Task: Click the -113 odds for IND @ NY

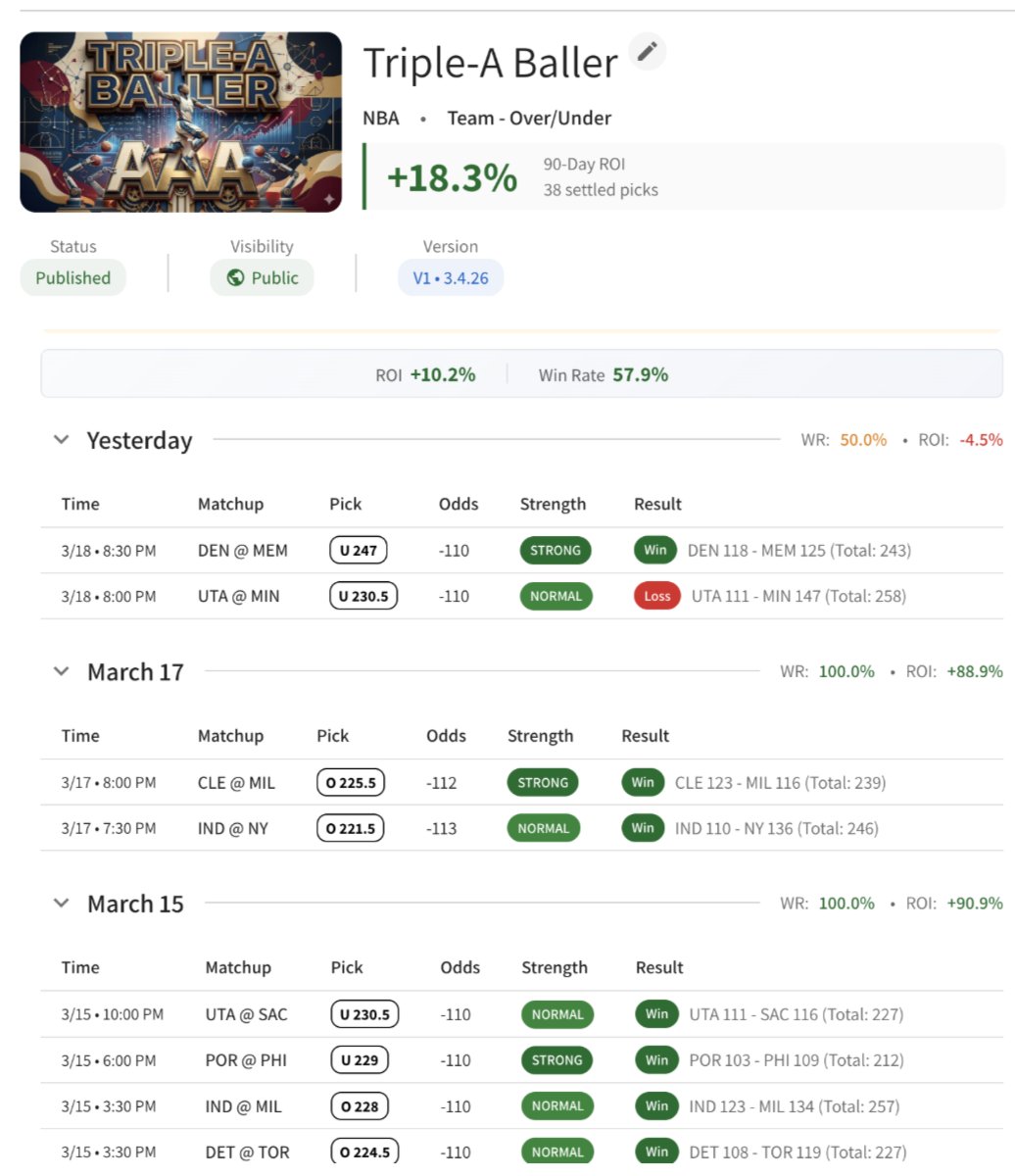Action: (x=442, y=828)
